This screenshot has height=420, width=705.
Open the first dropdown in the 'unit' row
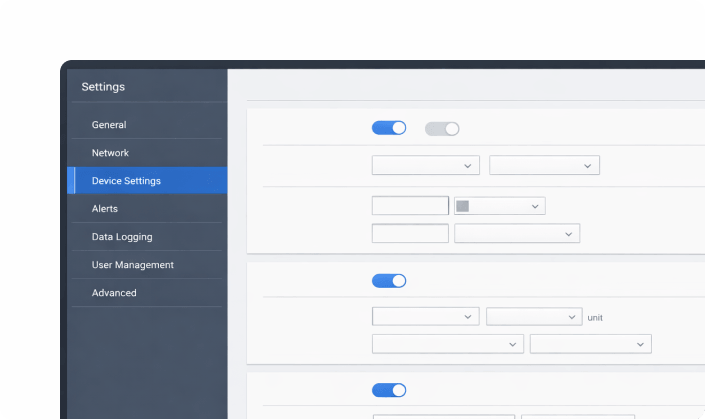(x=425, y=317)
